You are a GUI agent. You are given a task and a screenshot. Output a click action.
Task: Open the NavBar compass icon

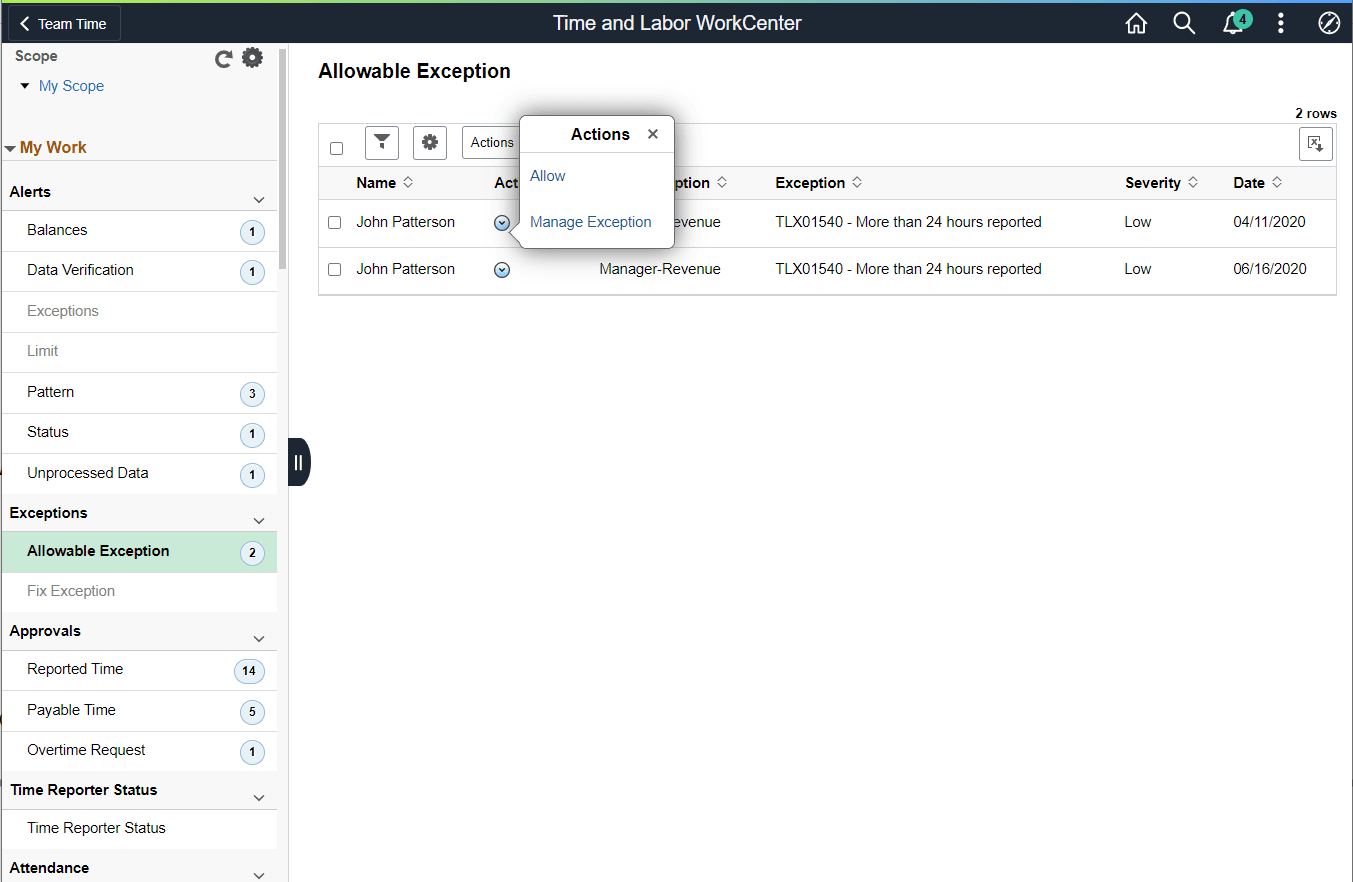pyautogui.click(x=1328, y=22)
